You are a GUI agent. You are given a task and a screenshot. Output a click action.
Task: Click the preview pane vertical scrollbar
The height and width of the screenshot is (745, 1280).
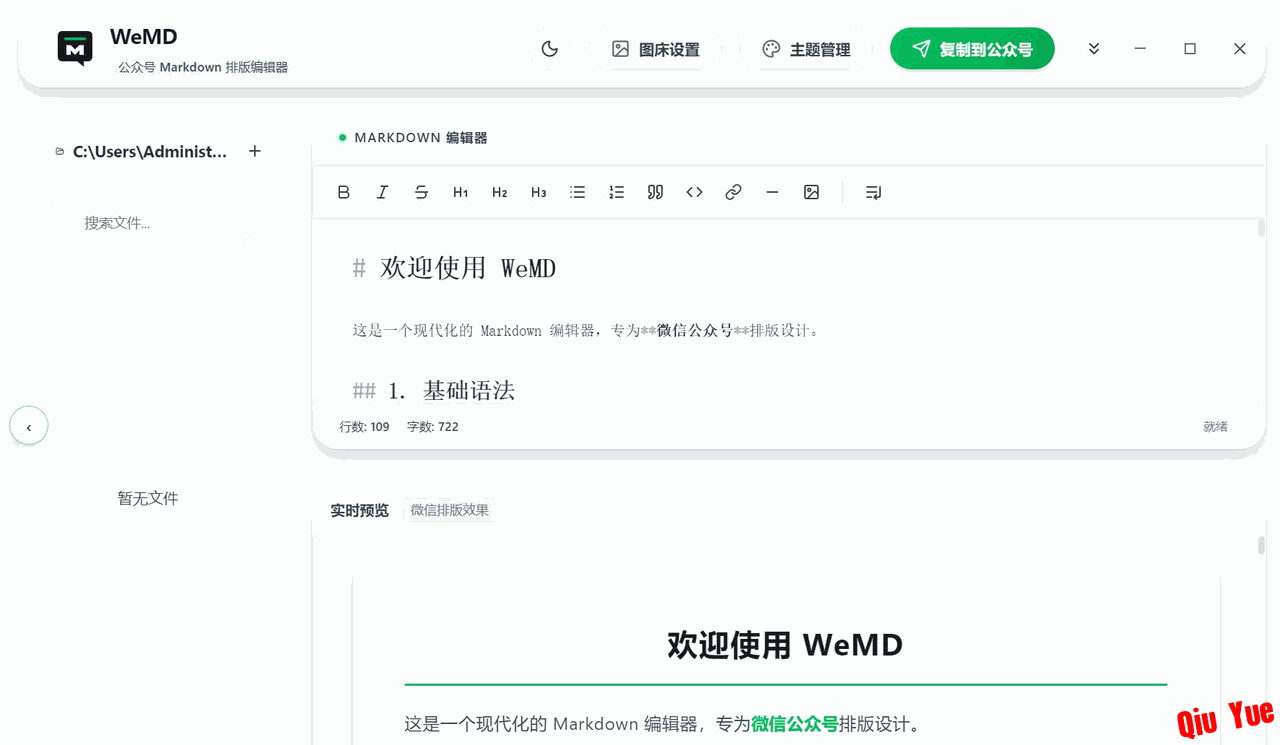[x=1261, y=545]
